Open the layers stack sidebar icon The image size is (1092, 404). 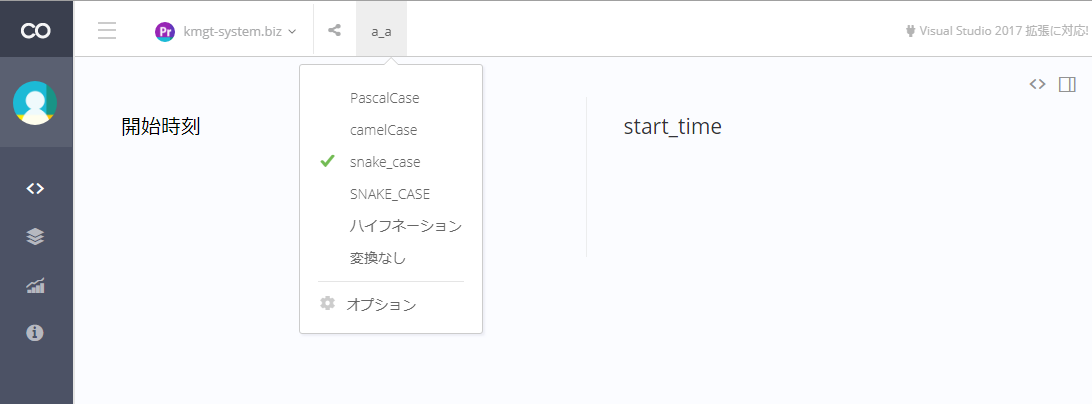[35, 237]
